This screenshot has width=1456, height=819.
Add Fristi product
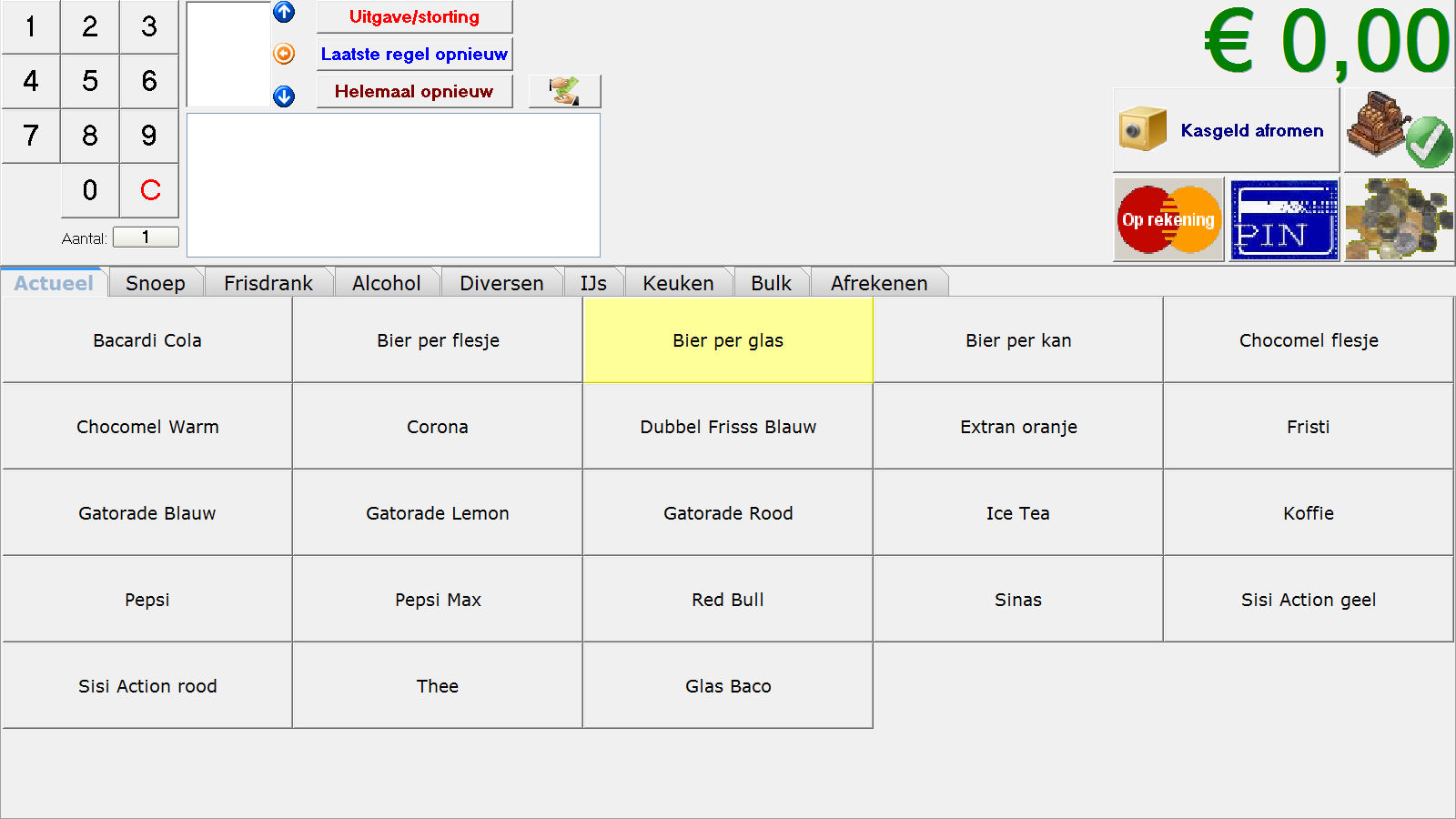click(x=1309, y=427)
